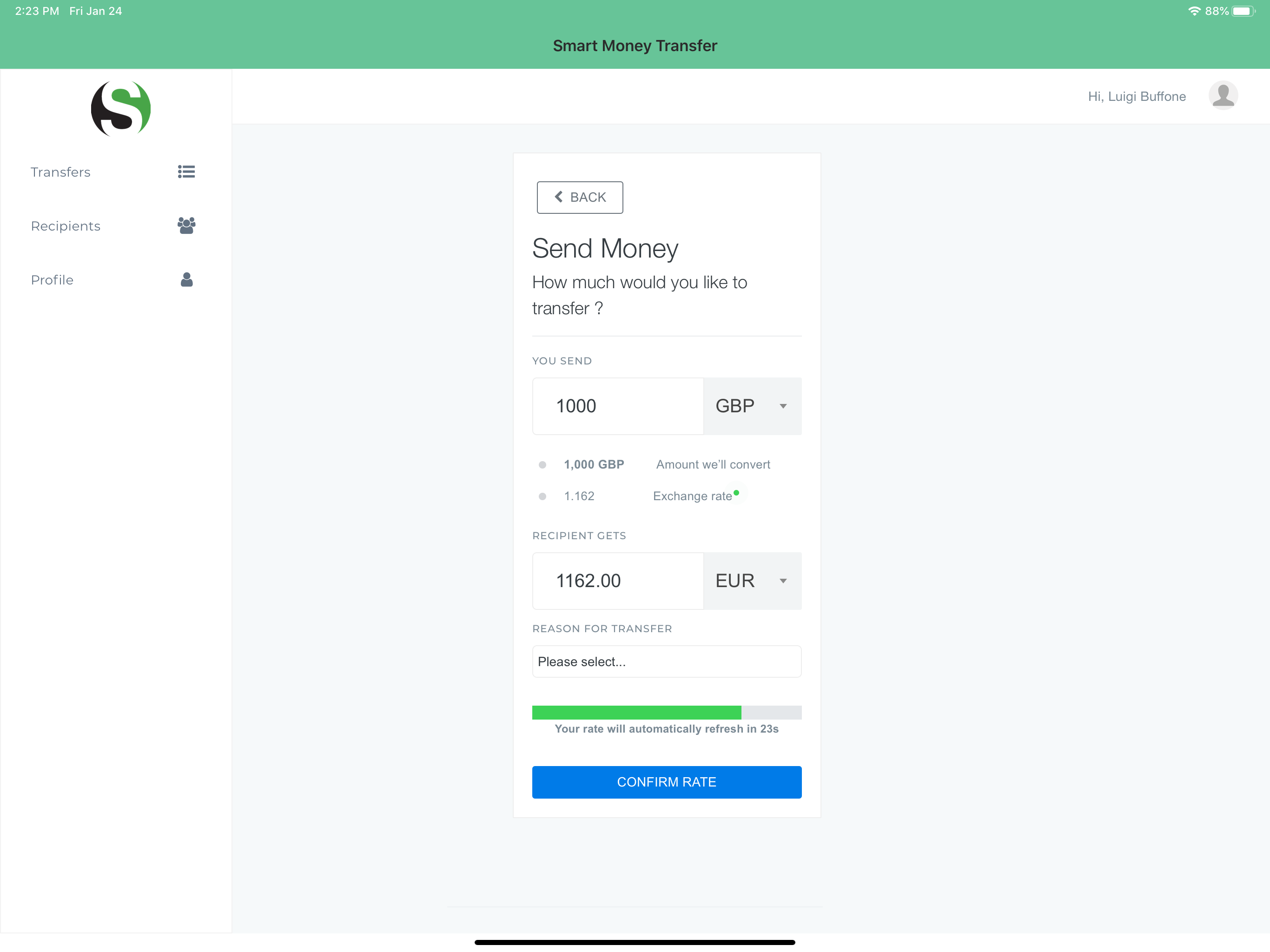Click the Profile person icon
This screenshot has height=952, width=1270.
point(186,280)
